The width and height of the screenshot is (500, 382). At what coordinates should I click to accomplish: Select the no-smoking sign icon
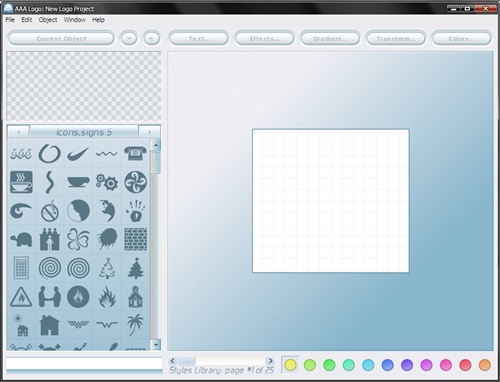[50, 211]
